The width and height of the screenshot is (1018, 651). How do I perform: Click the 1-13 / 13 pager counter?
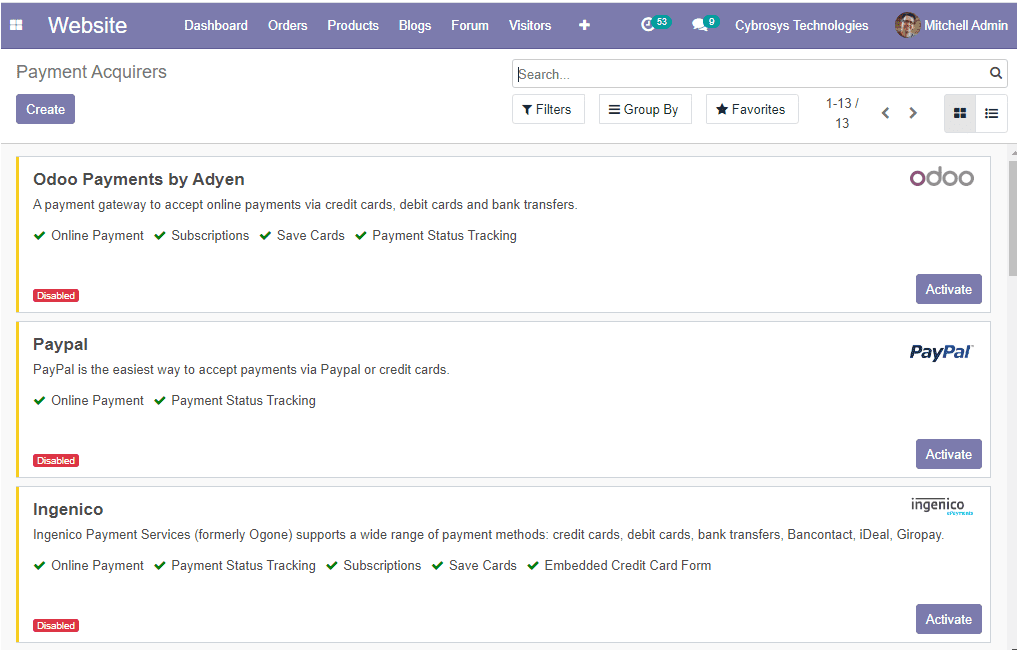coord(842,113)
